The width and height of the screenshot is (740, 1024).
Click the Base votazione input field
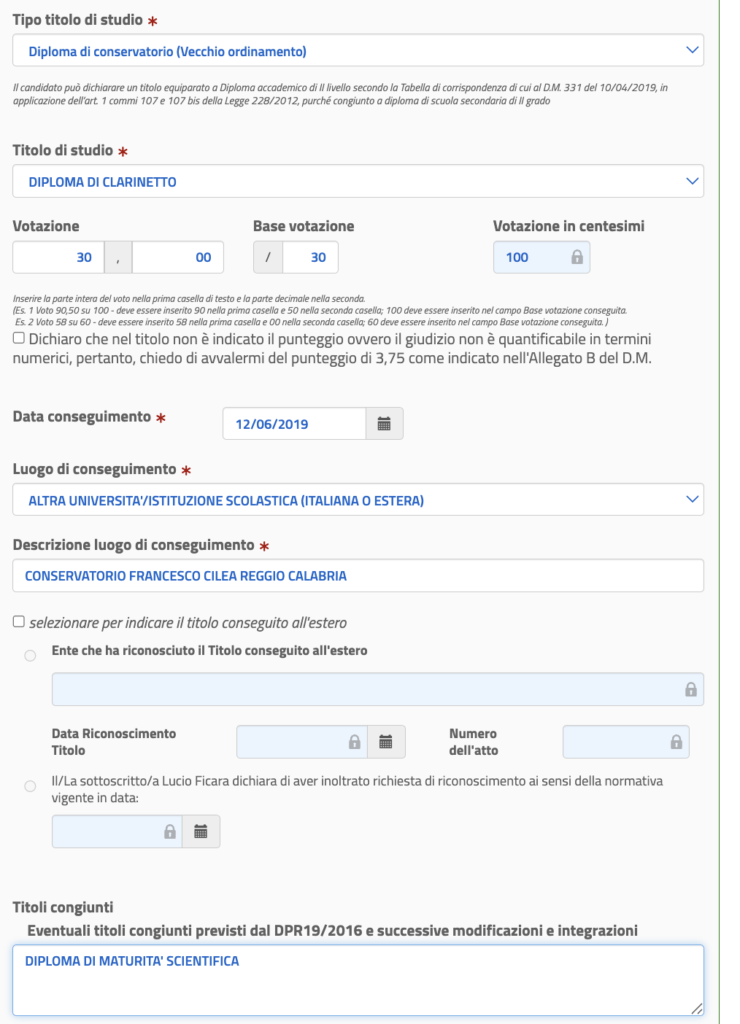click(x=310, y=257)
